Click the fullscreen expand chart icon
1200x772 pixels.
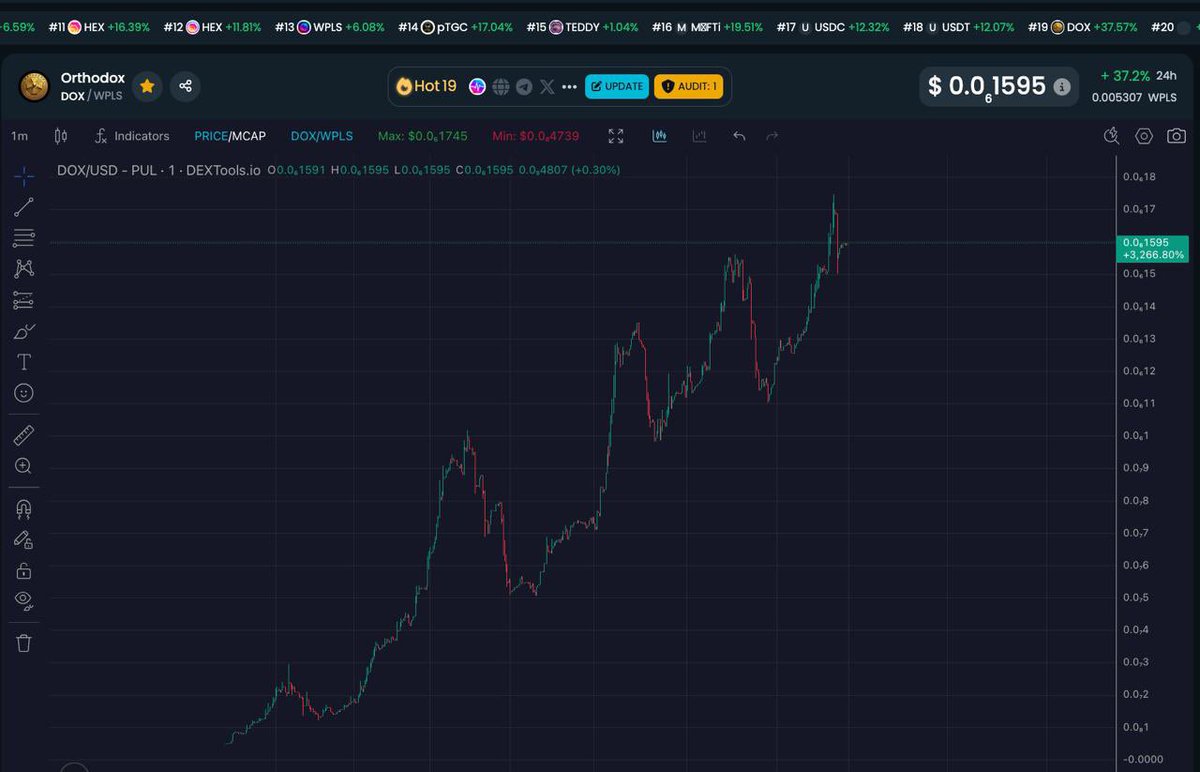[616, 136]
